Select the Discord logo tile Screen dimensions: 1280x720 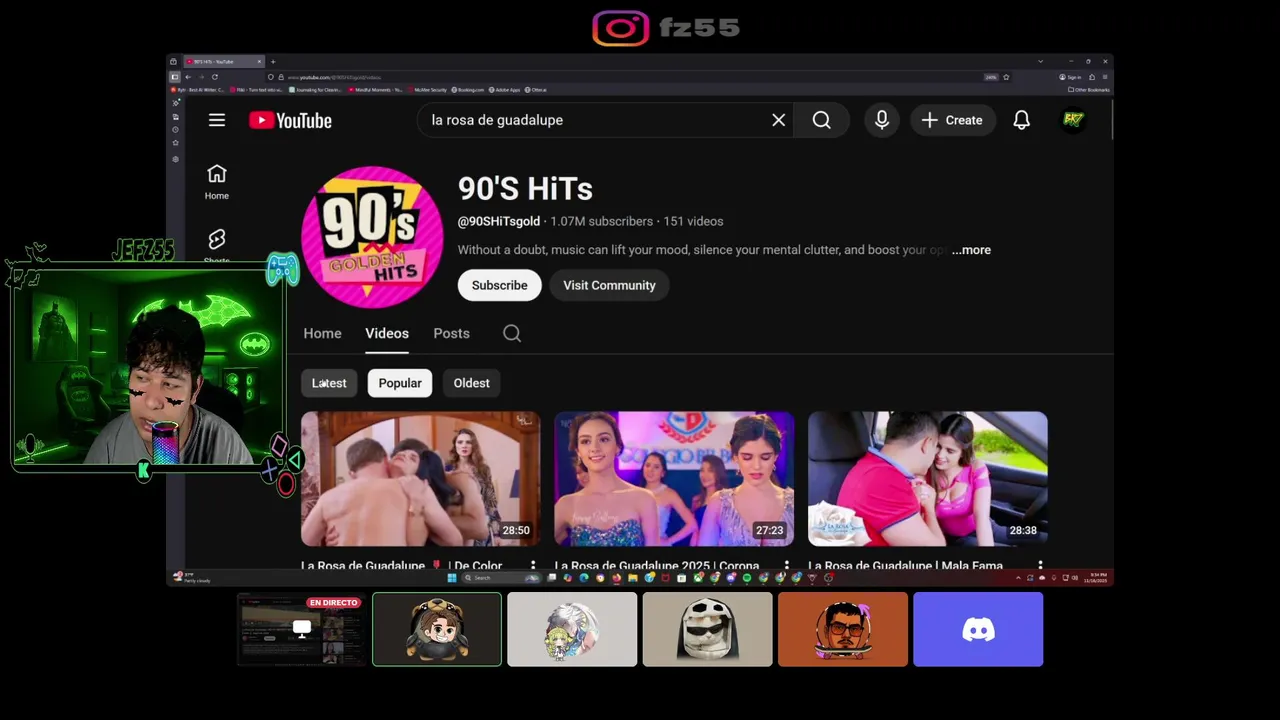click(978, 629)
